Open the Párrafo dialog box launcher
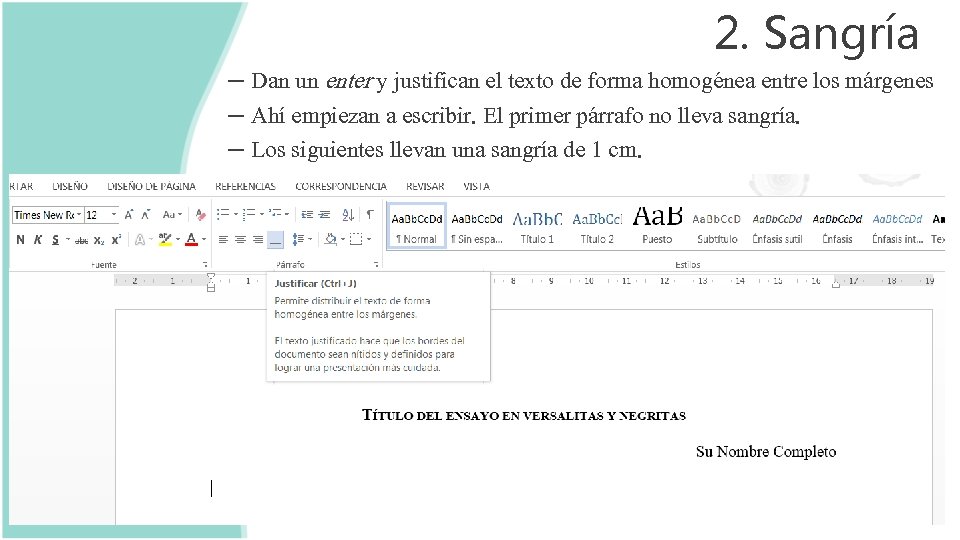 (x=376, y=264)
